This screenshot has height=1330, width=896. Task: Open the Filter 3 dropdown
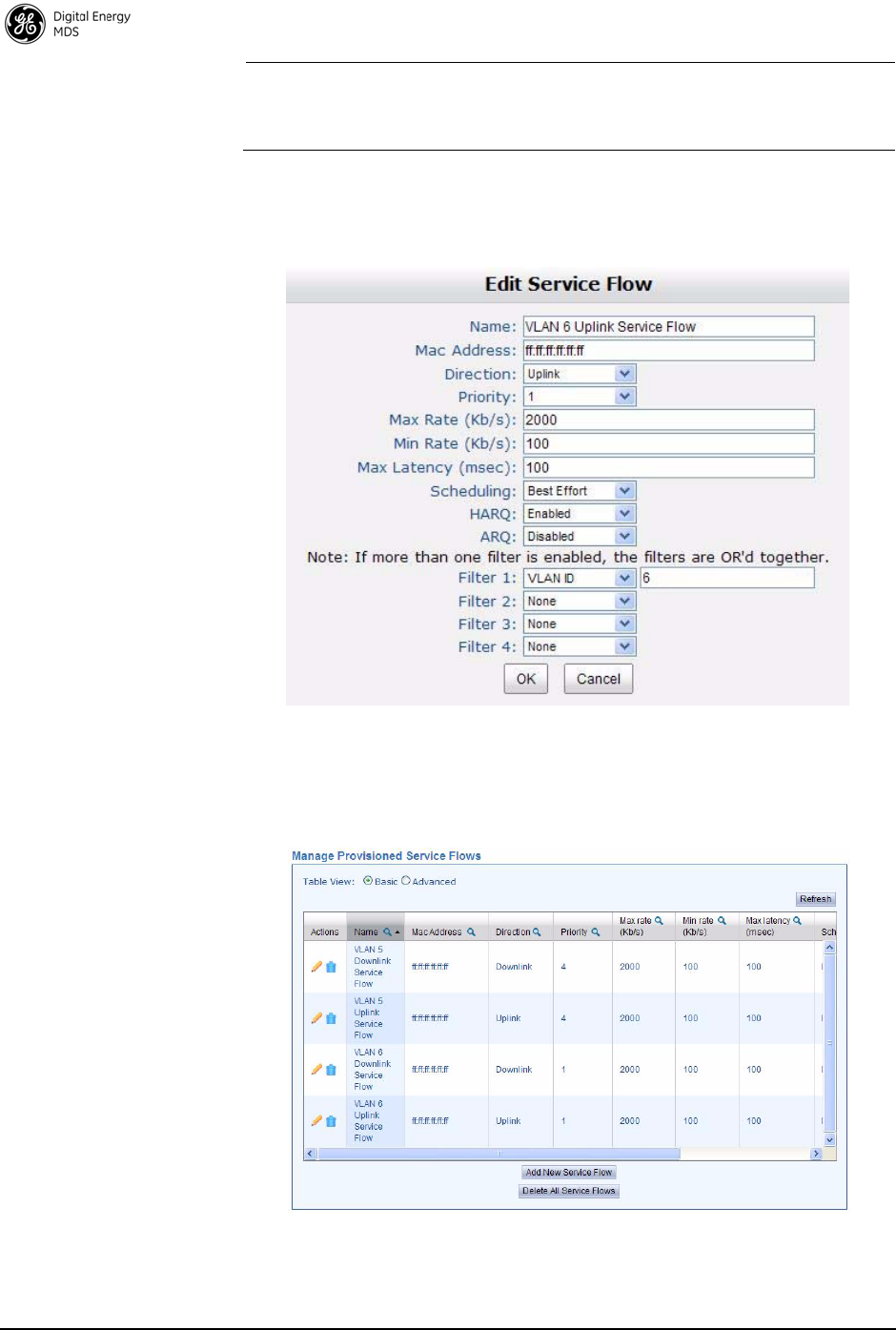coord(580,624)
